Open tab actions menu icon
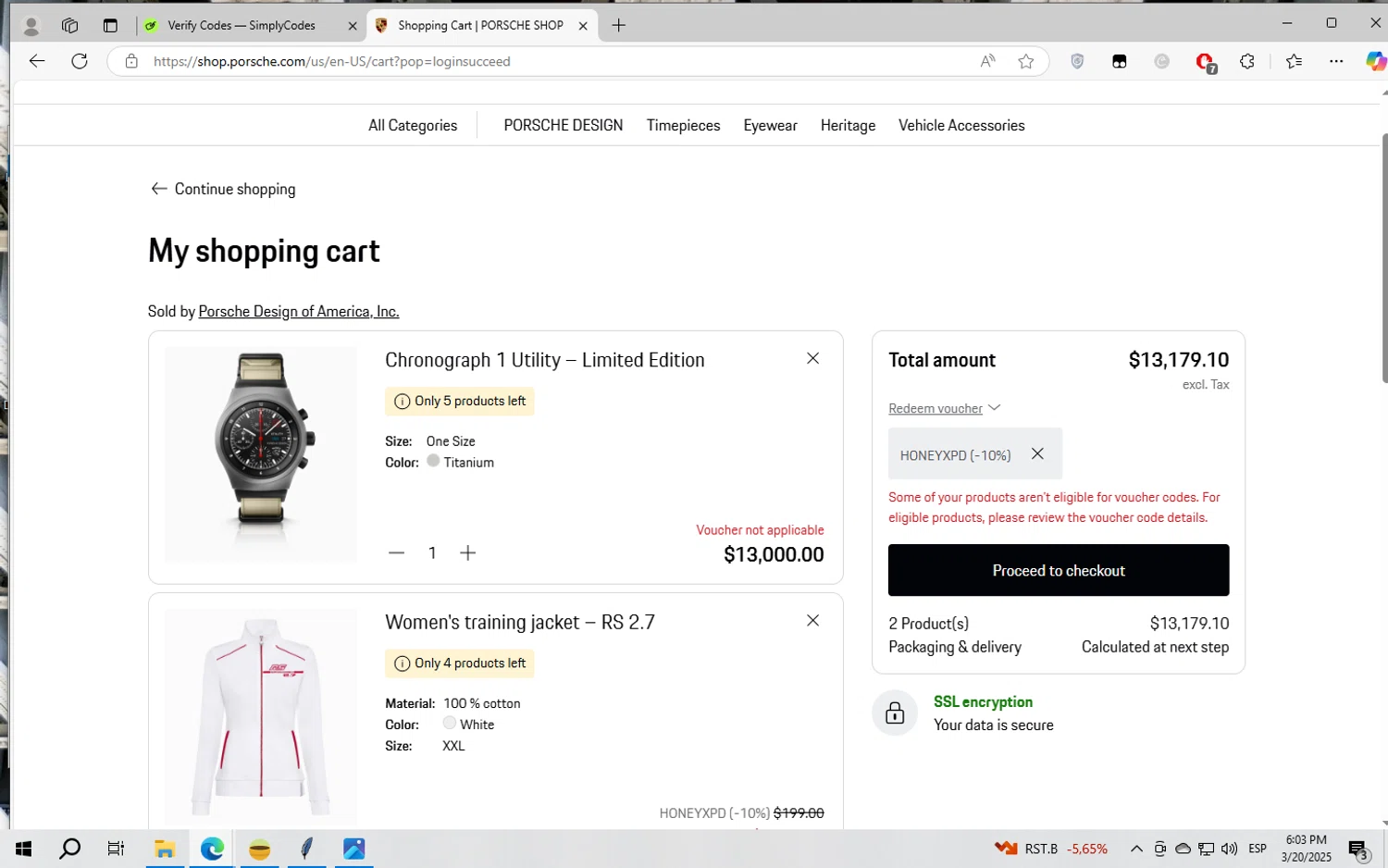The image size is (1388, 868). [x=110, y=26]
